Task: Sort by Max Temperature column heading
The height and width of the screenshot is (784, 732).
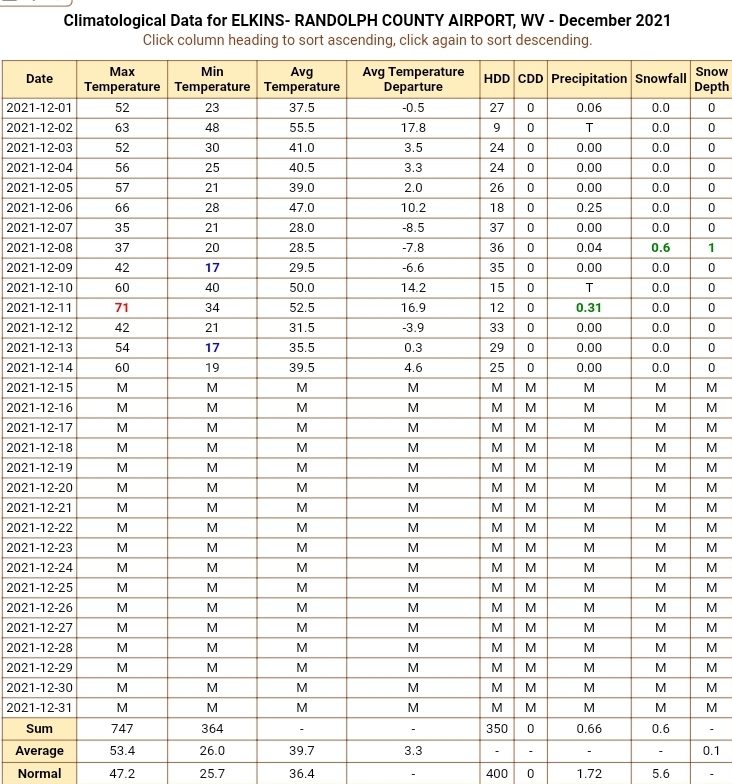Action: click(x=122, y=79)
